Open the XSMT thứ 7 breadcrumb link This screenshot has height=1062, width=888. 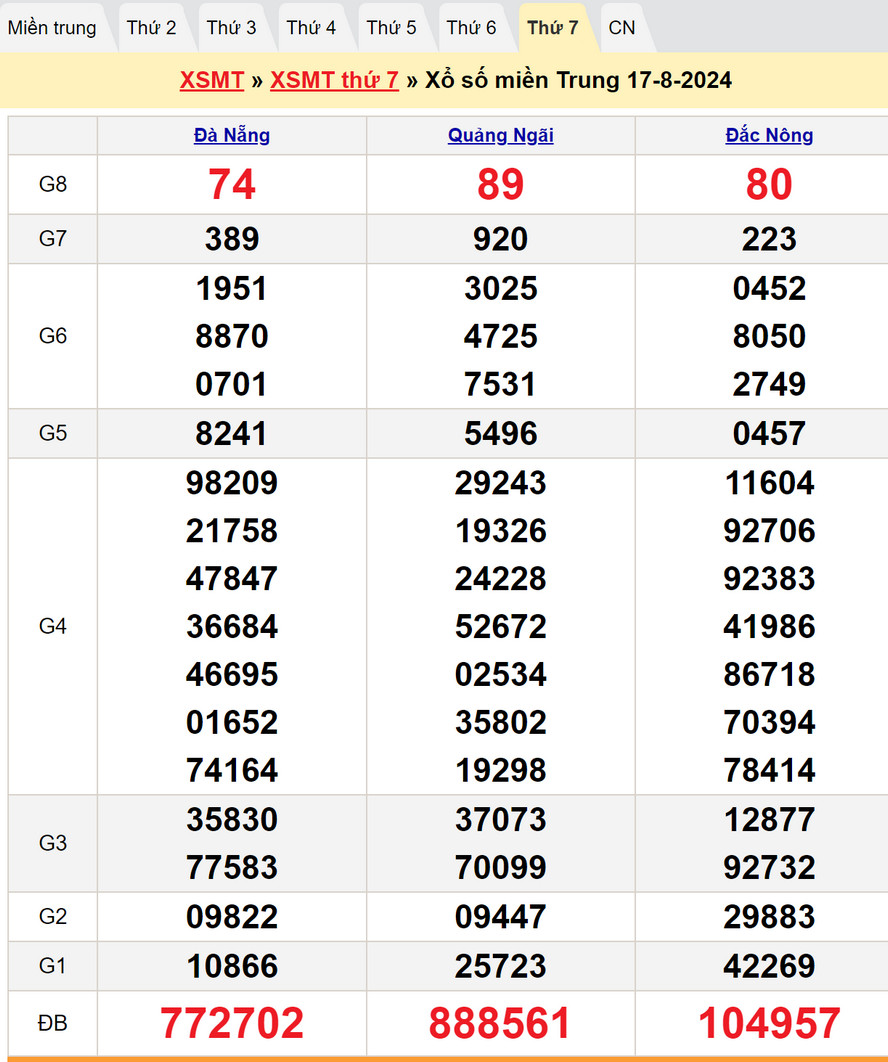point(334,81)
